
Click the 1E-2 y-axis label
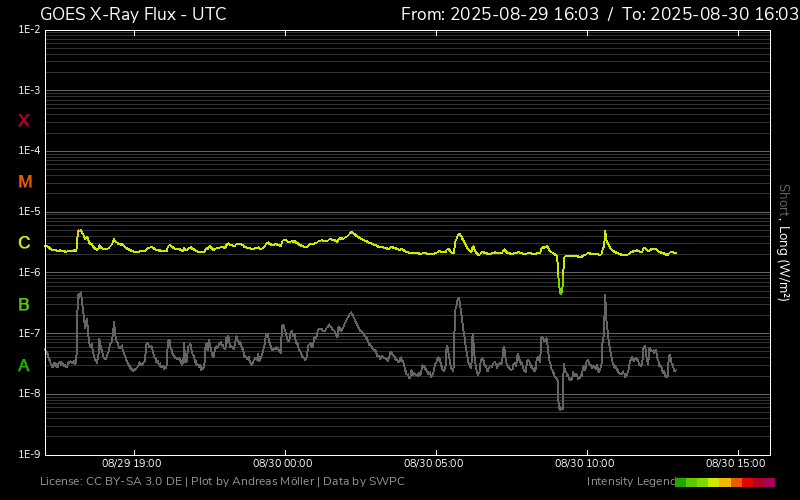point(29,30)
